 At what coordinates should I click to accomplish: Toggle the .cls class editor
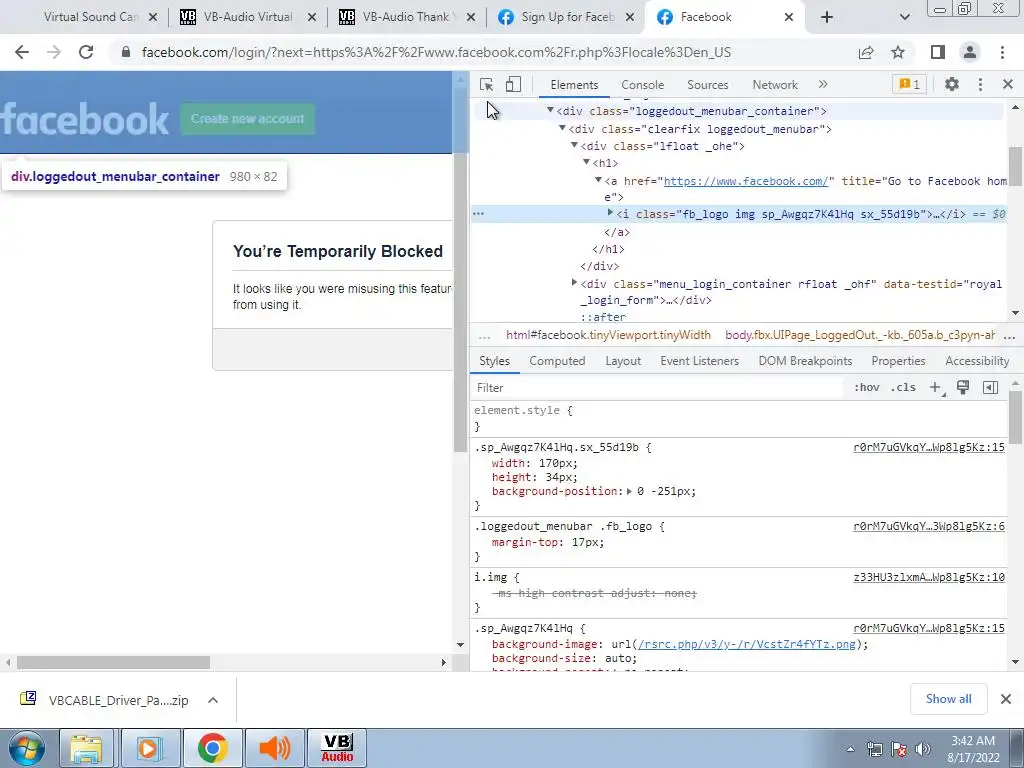pyautogui.click(x=903, y=388)
